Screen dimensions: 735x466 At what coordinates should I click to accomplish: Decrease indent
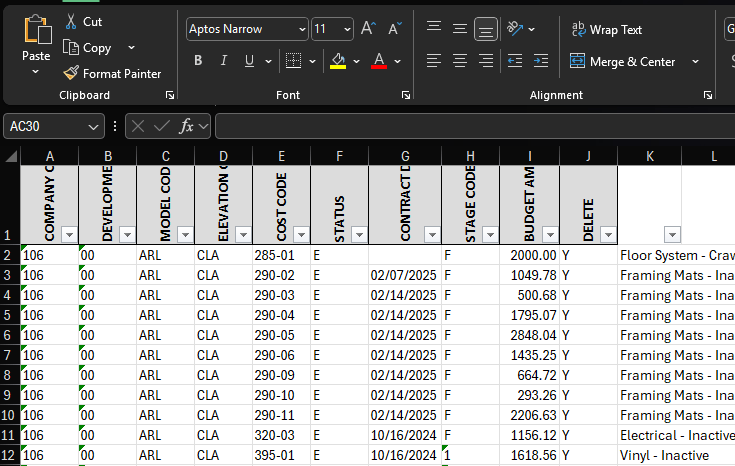(x=515, y=61)
